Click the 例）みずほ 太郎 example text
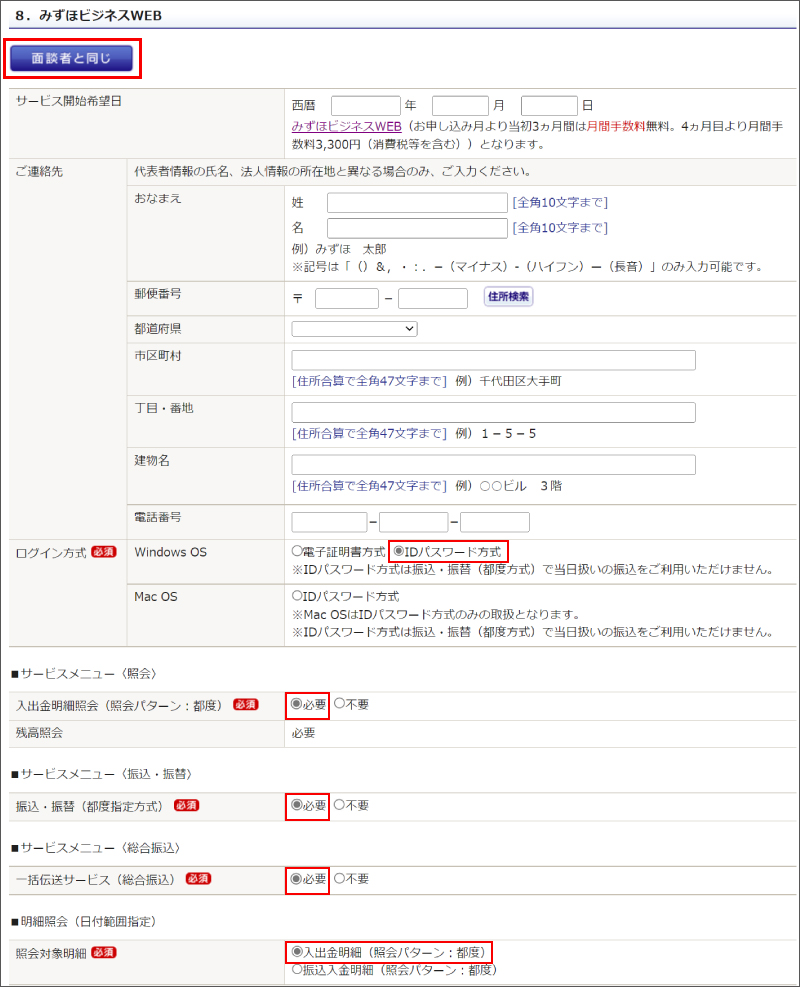The height and width of the screenshot is (987, 800). tap(339, 249)
